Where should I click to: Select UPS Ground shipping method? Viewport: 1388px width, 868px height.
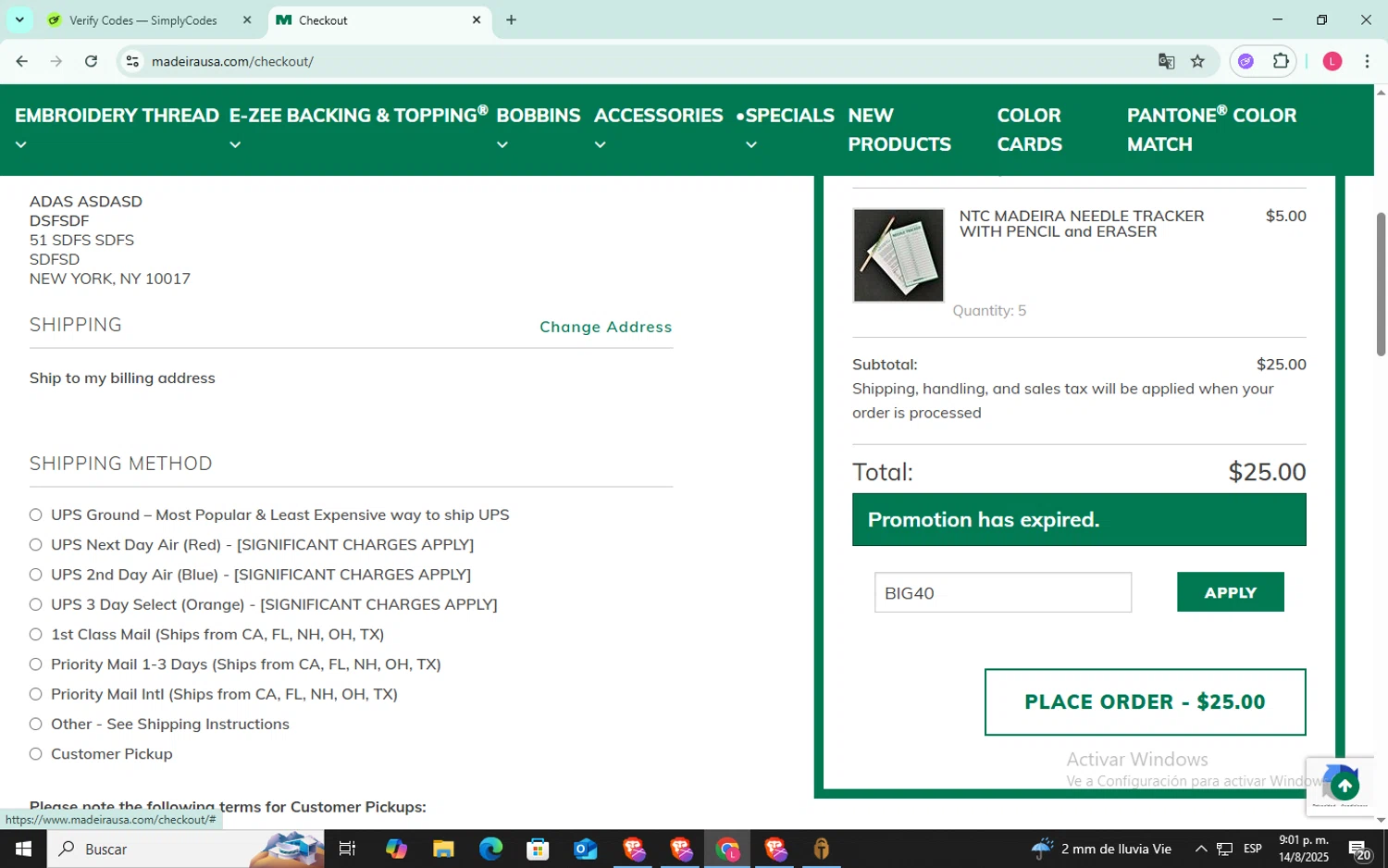click(x=36, y=515)
